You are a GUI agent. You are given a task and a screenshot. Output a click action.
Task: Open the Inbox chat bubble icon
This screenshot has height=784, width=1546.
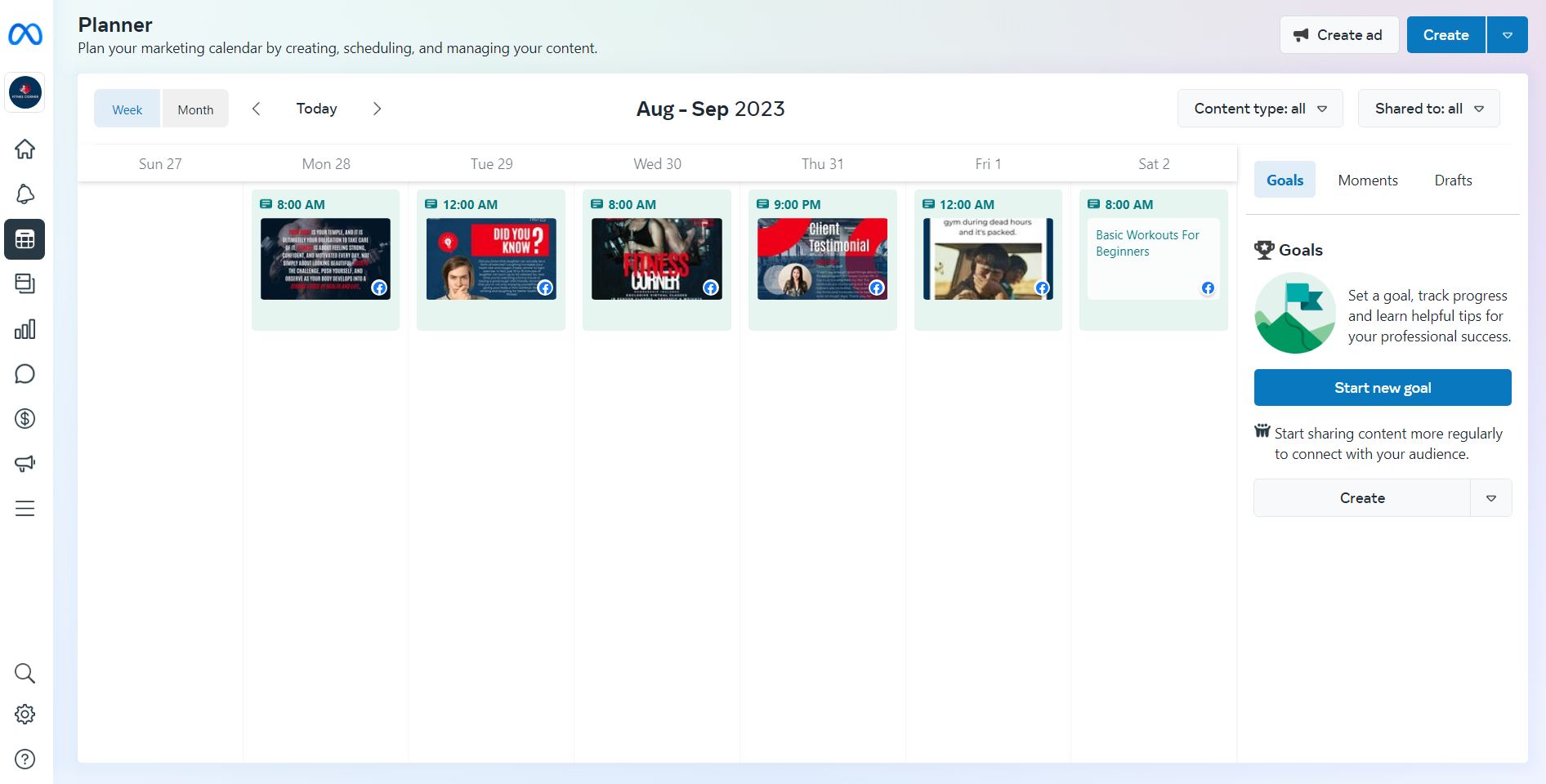point(25,374)
